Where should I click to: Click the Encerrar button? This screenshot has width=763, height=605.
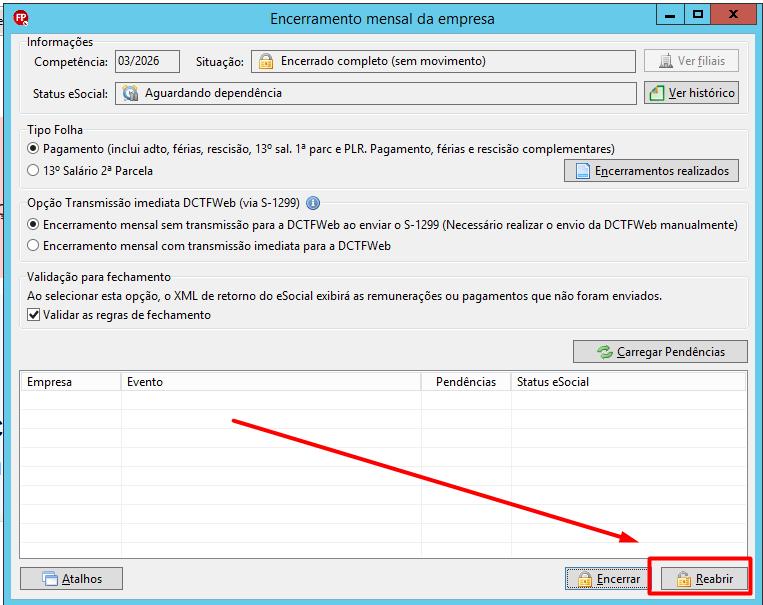coord(608,579)
